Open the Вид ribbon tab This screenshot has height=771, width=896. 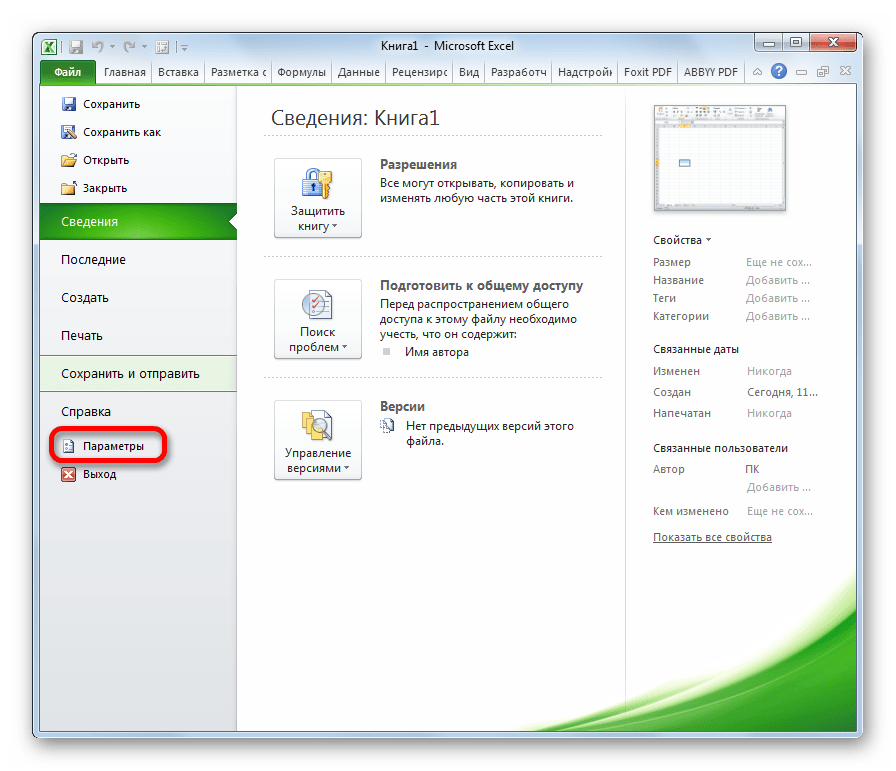(x=469, y=72)
